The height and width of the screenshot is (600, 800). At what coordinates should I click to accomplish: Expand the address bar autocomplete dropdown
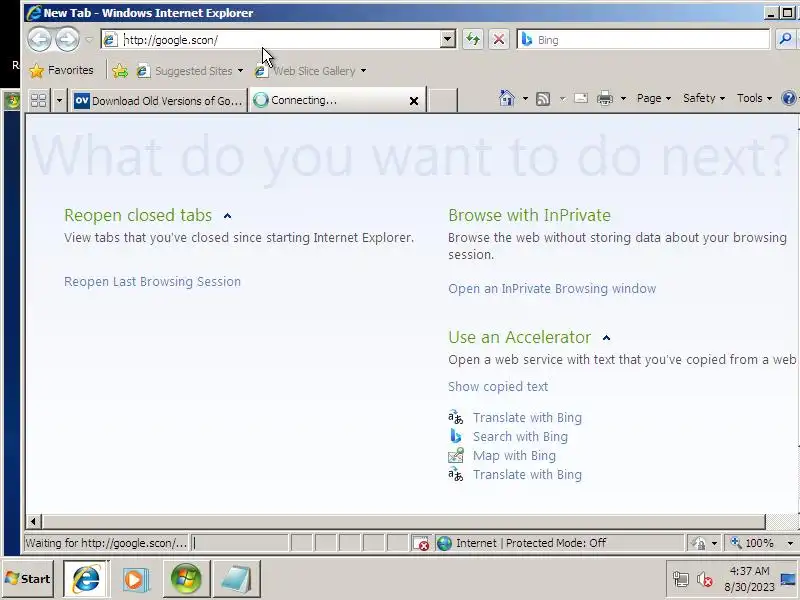point(447,39)
